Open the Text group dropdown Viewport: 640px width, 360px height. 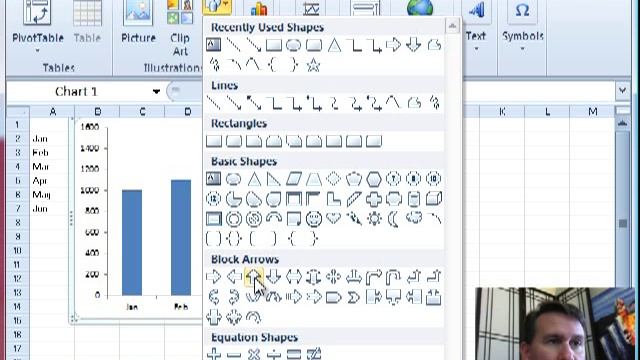(x=476, y=49)
